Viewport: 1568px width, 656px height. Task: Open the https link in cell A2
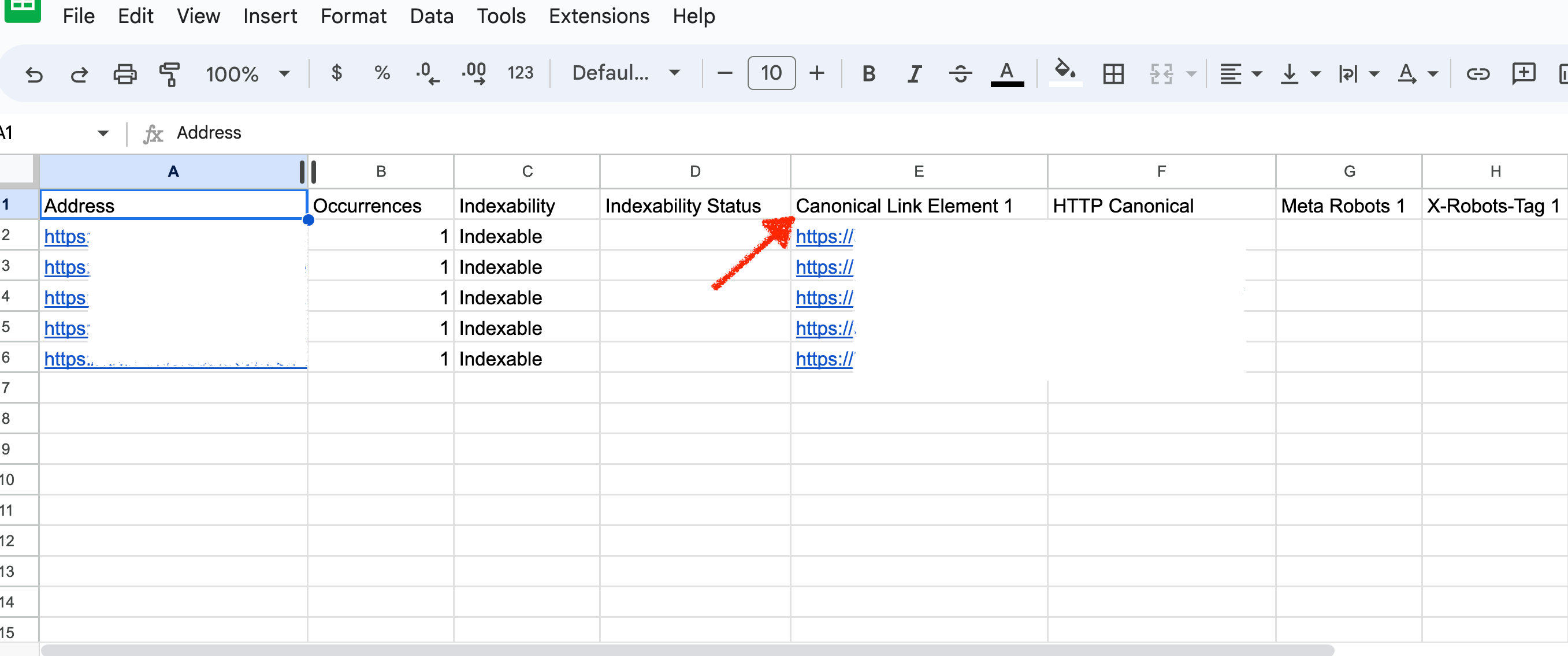pyautogui.click(x=66, y=236)
